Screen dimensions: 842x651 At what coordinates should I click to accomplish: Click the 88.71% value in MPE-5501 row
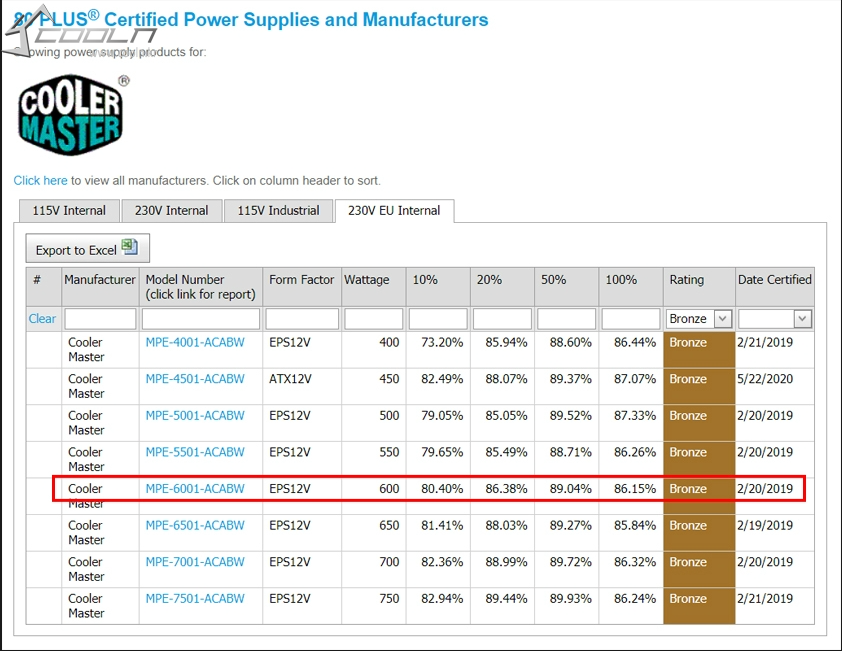[x=570, y=452]
